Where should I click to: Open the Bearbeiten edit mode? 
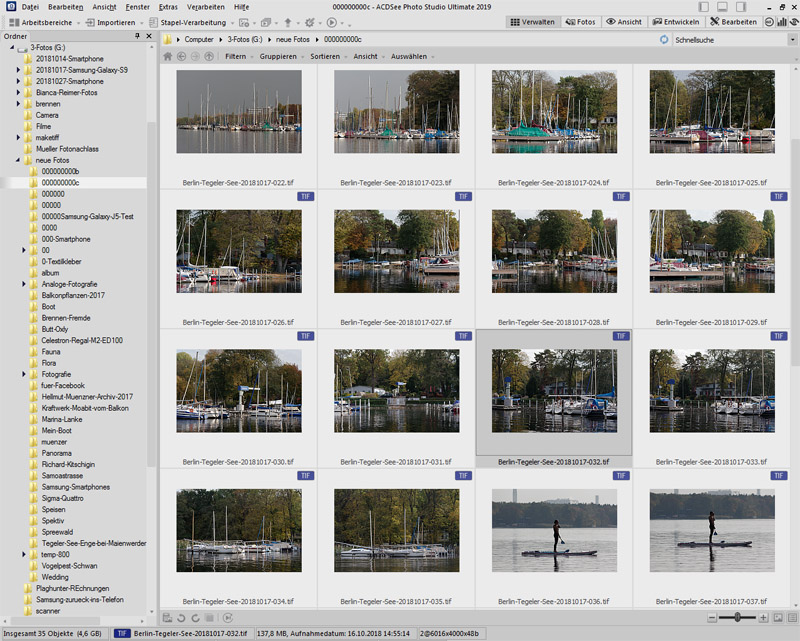pos(733,22)
